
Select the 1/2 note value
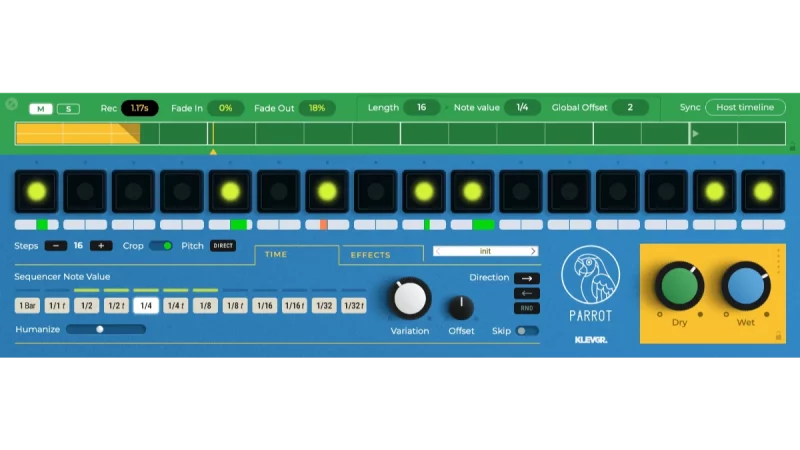click(x=86, y=306)
